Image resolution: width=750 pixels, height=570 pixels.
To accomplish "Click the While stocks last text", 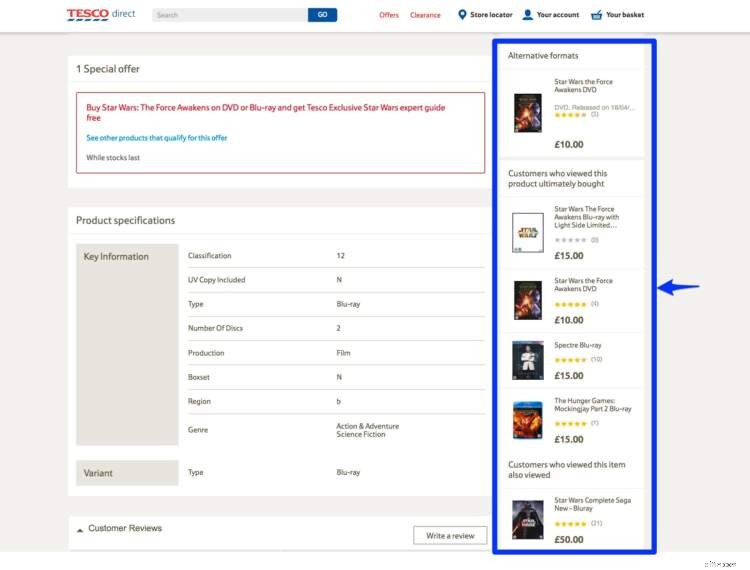I will coord(113,157).
